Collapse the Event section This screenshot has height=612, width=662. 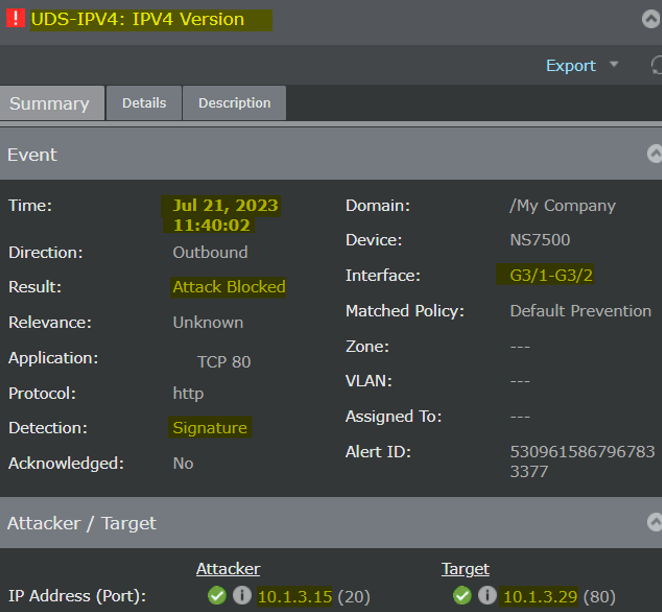pos(654,154)
